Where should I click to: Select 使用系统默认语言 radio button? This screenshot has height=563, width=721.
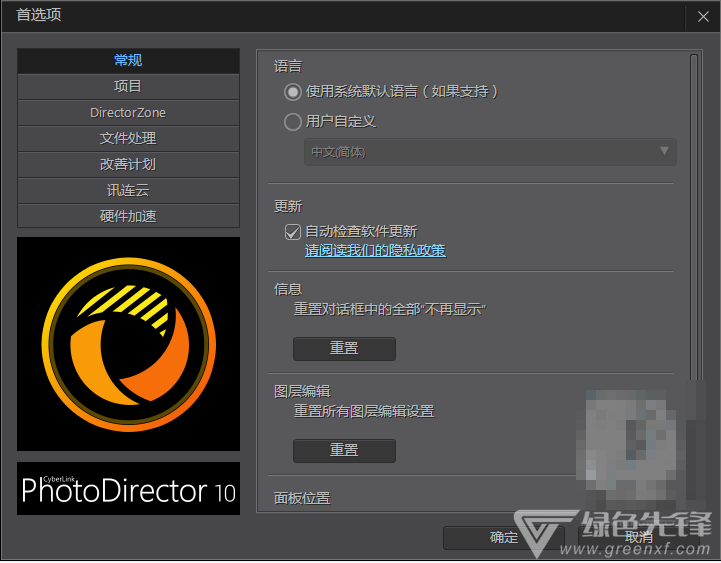293,92
